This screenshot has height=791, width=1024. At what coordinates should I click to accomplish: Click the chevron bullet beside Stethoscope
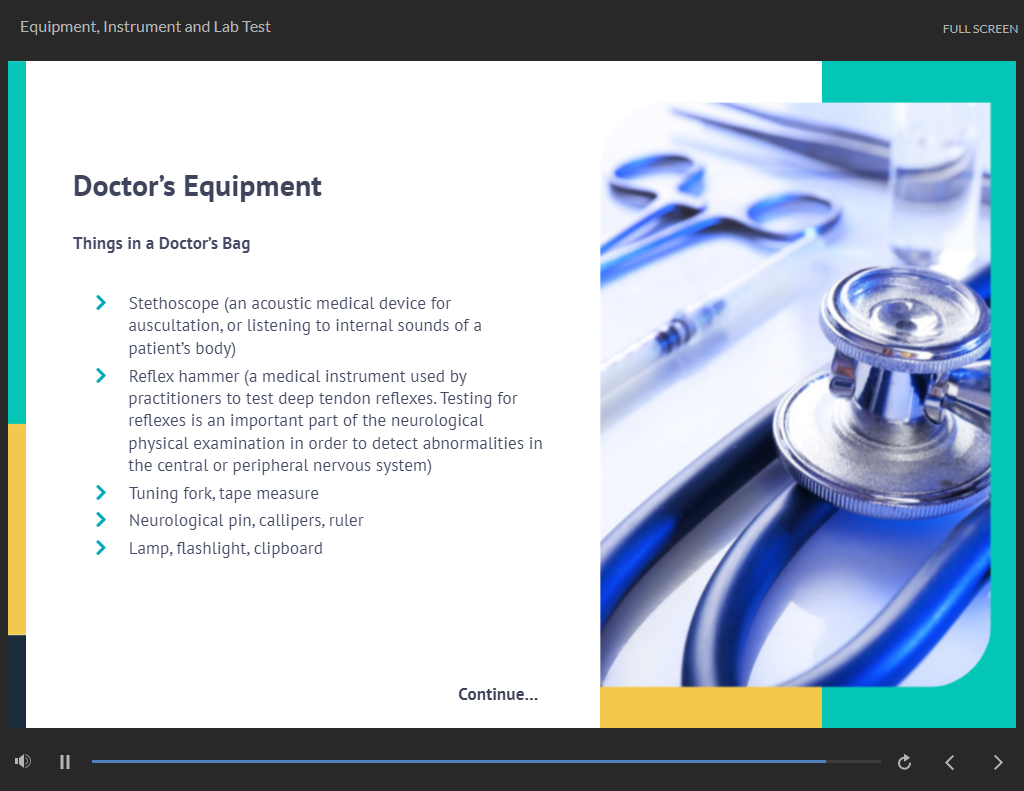pos(101,302)
